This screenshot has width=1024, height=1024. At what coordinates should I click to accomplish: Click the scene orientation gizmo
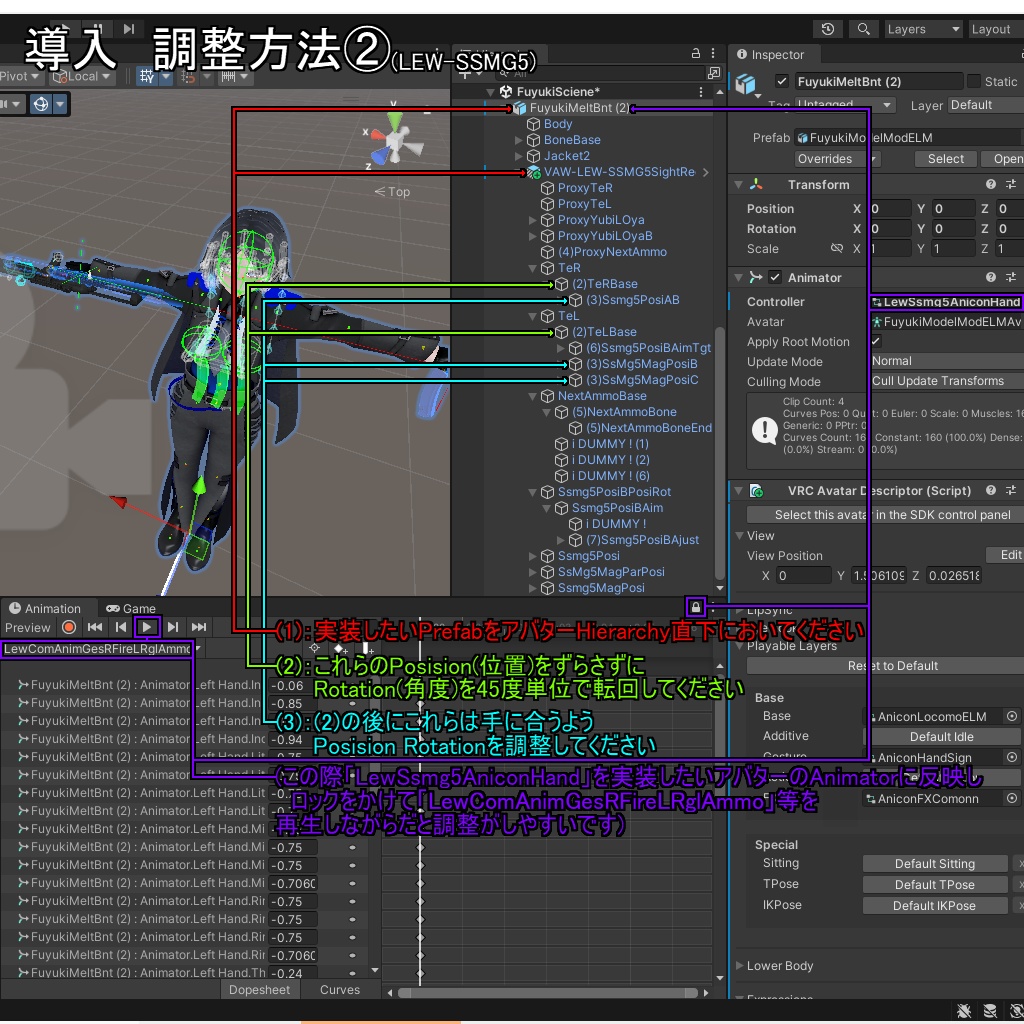[x=394, y=140]
